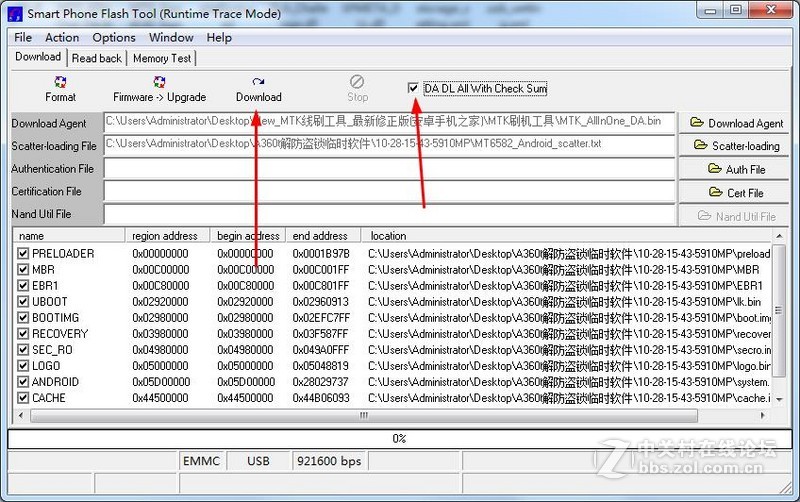The image size is (800, 502).
Task: Sort by the location column header
Action: (x=567, y=236)
